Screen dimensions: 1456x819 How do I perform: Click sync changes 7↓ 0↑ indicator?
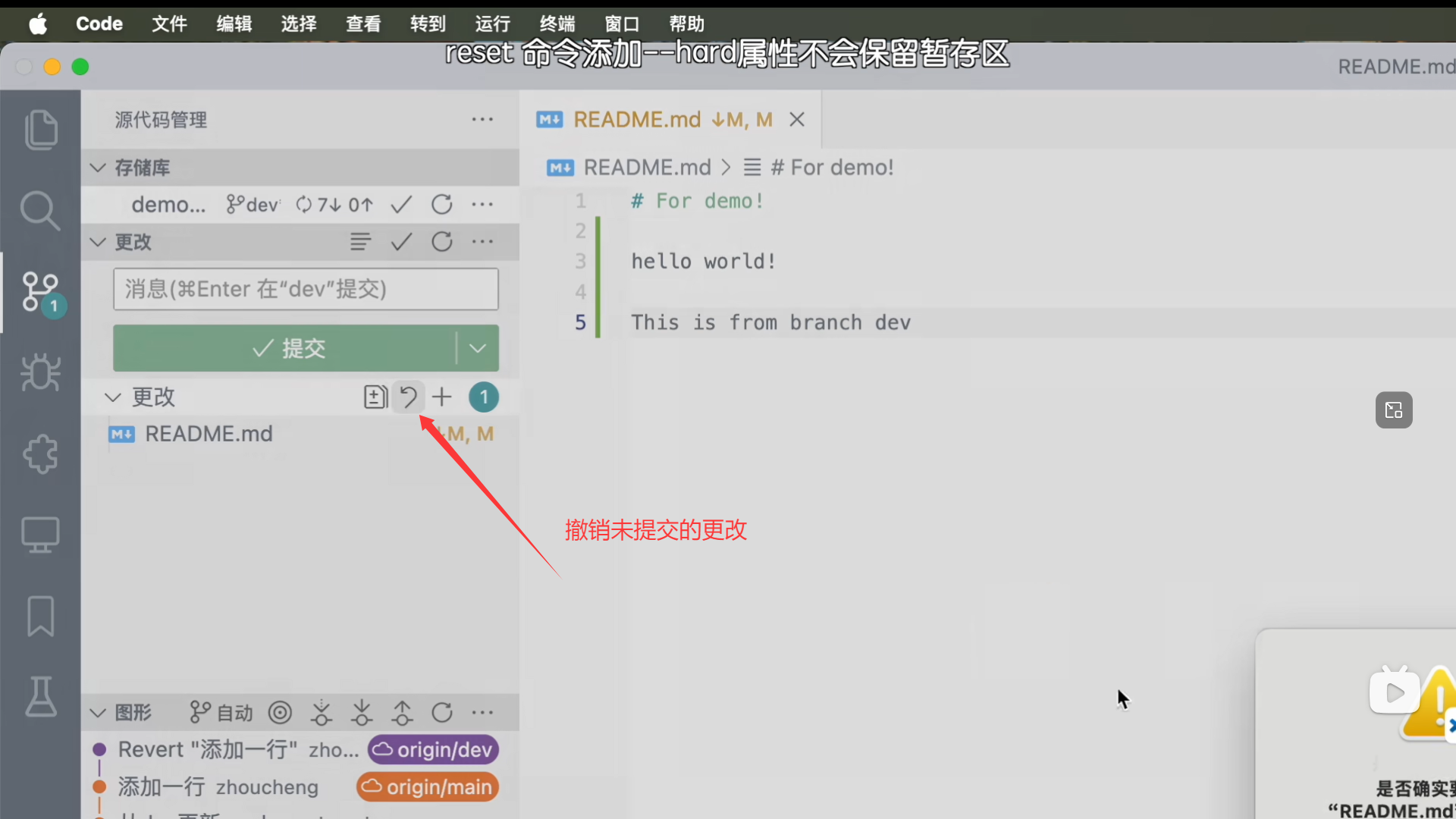coord(334,205)
